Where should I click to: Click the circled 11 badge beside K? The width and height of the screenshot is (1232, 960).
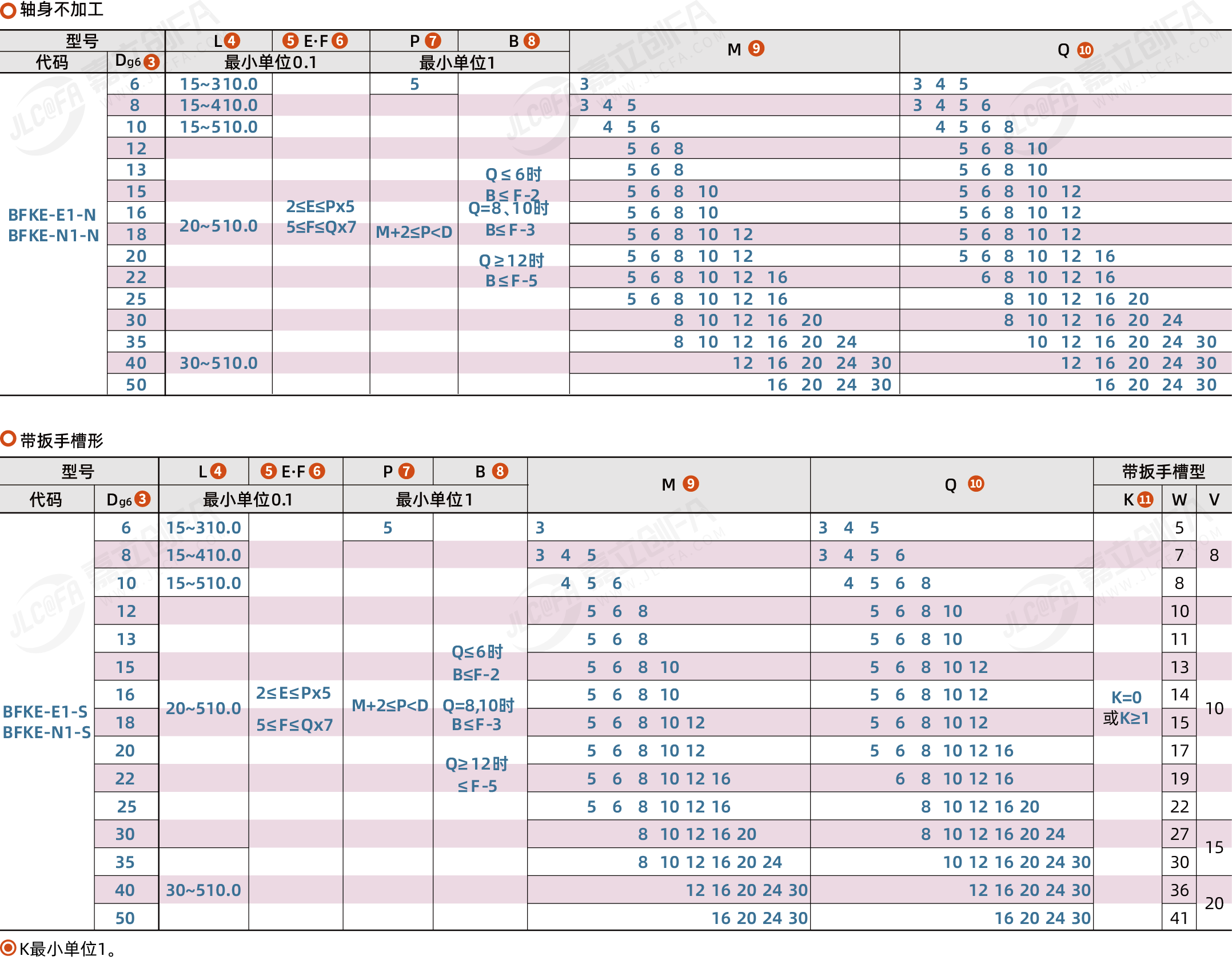(1145, 499)
